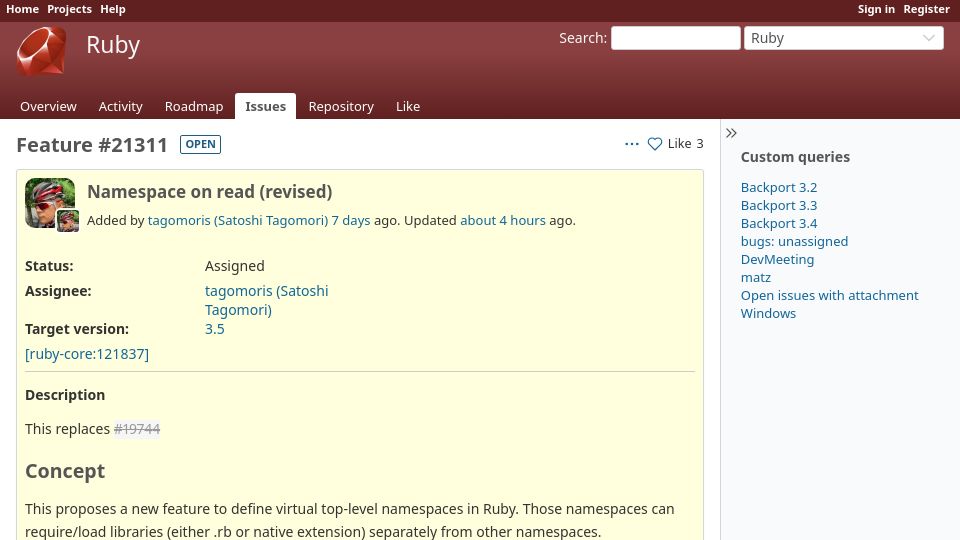Click 'about 4 hours' updated link
Viewport: 960px width, 540px height.
click(503, 220)
